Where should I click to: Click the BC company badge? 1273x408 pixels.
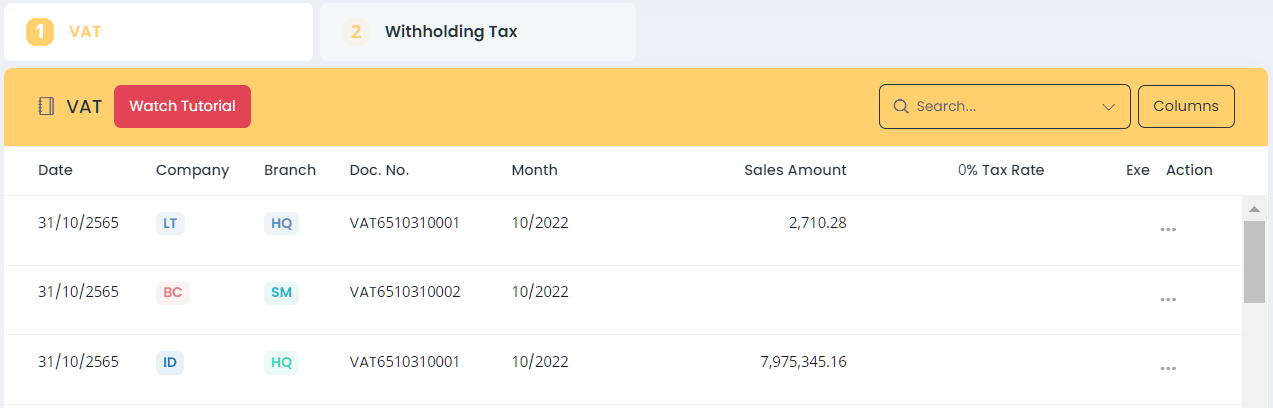[172, 293]
